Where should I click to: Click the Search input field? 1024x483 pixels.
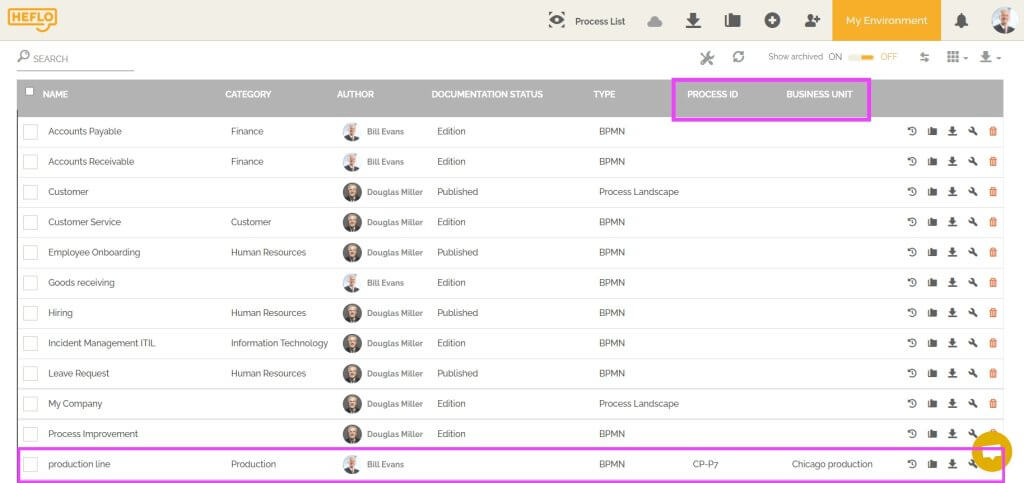pyautogui.click(x=82, y=59)
